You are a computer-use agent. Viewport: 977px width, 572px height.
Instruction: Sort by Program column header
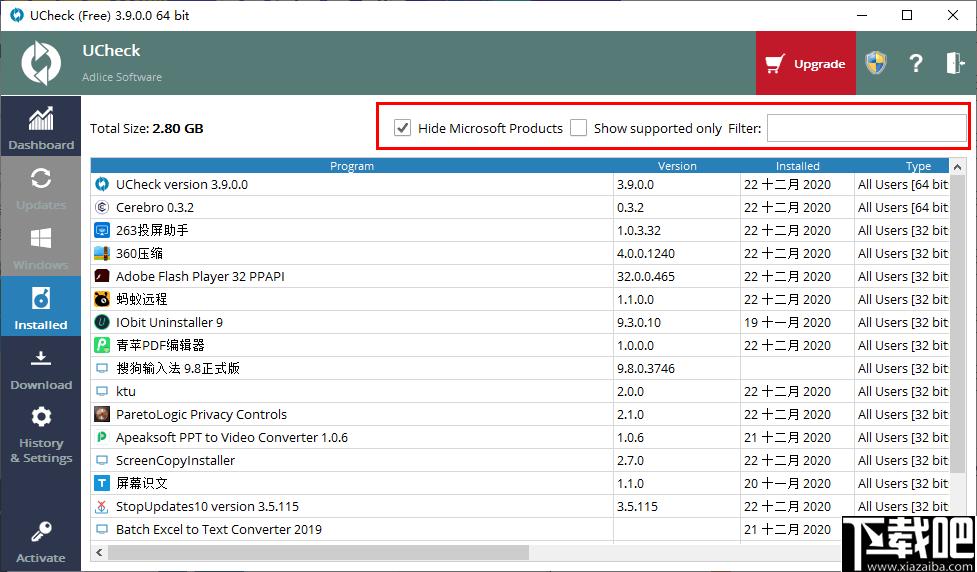coord(352,166)
